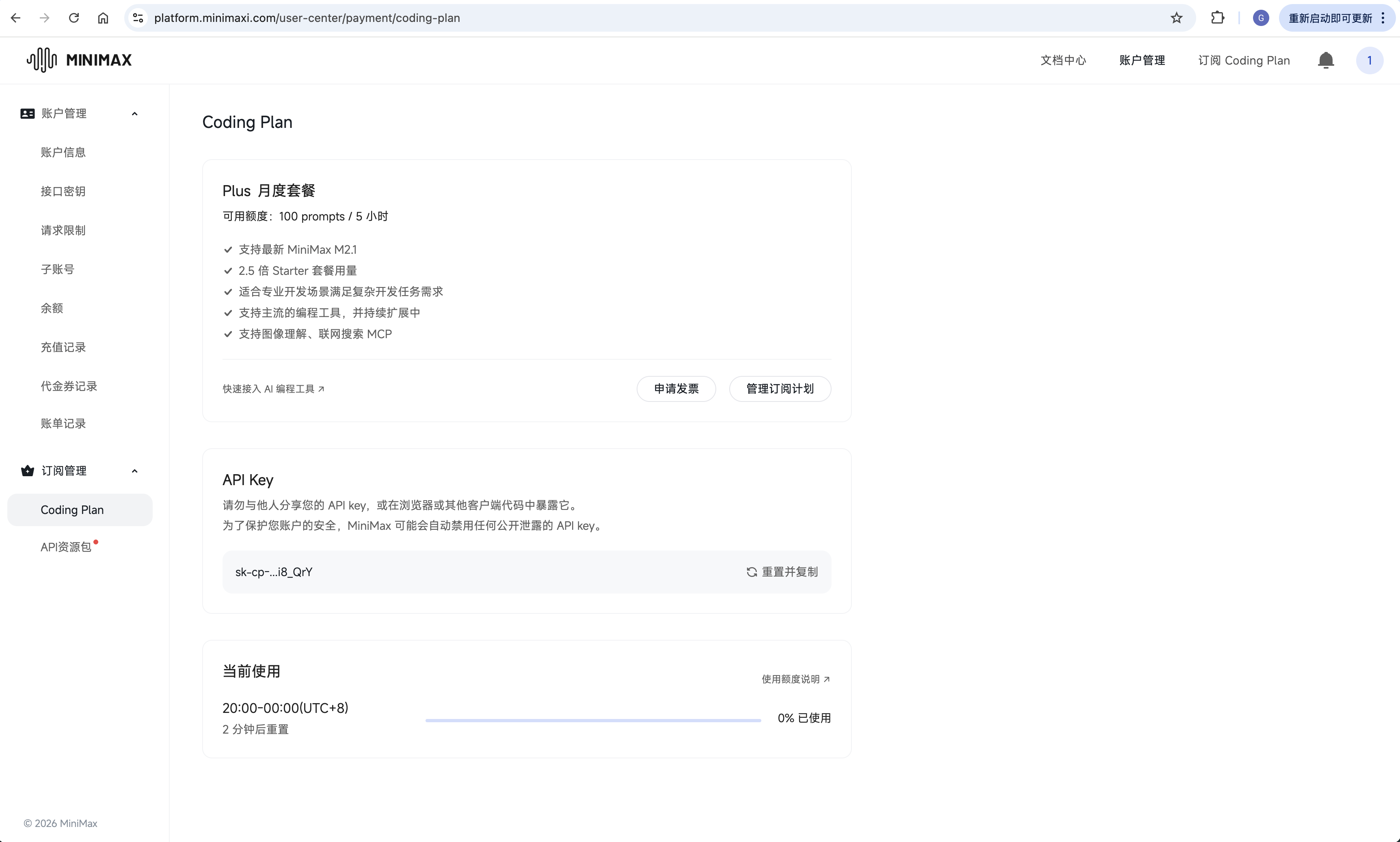Reload the page with the refresh icon
The width and height of the screenshot is (1400, 842).
[x=74, y=18]
